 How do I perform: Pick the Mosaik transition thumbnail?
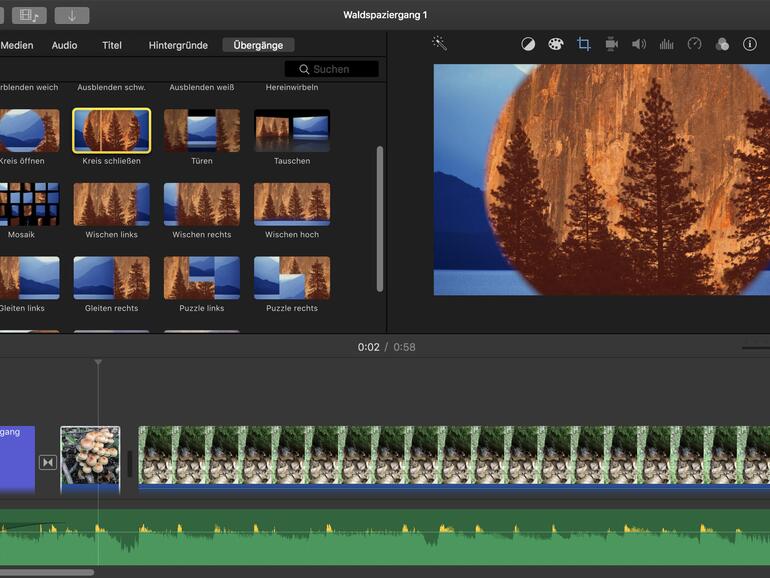pos(29,204)
